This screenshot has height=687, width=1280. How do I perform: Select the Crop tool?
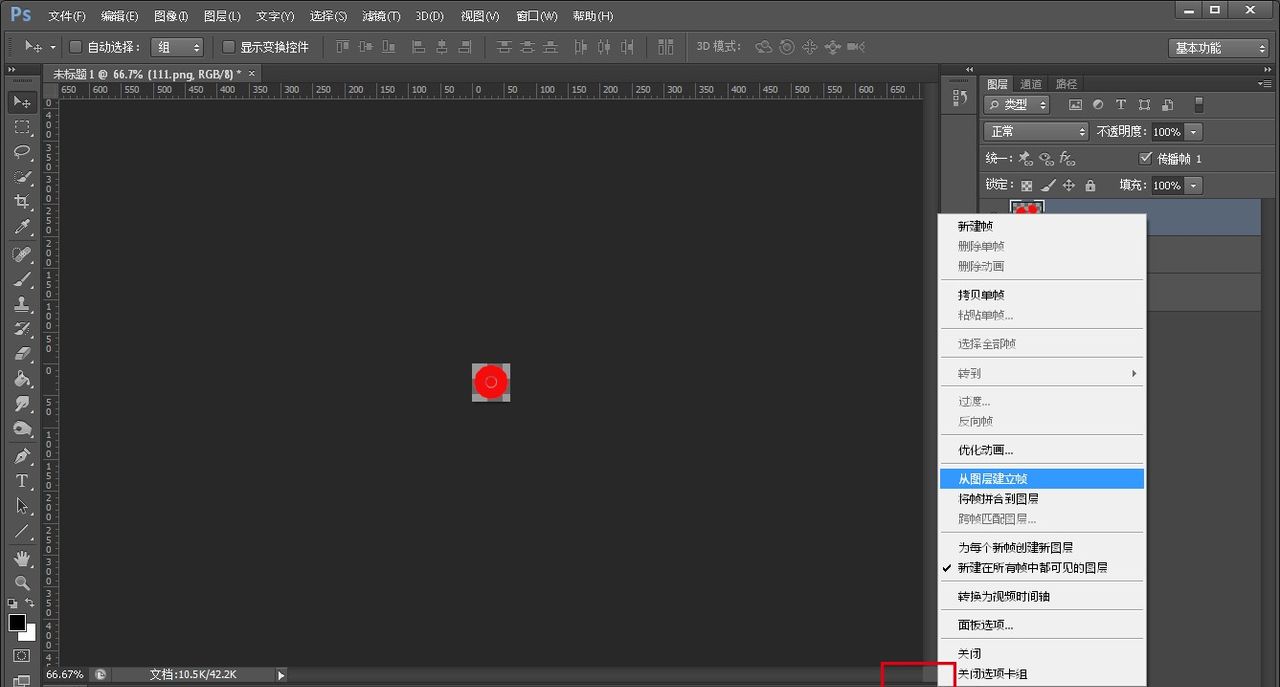coord(22,202)
